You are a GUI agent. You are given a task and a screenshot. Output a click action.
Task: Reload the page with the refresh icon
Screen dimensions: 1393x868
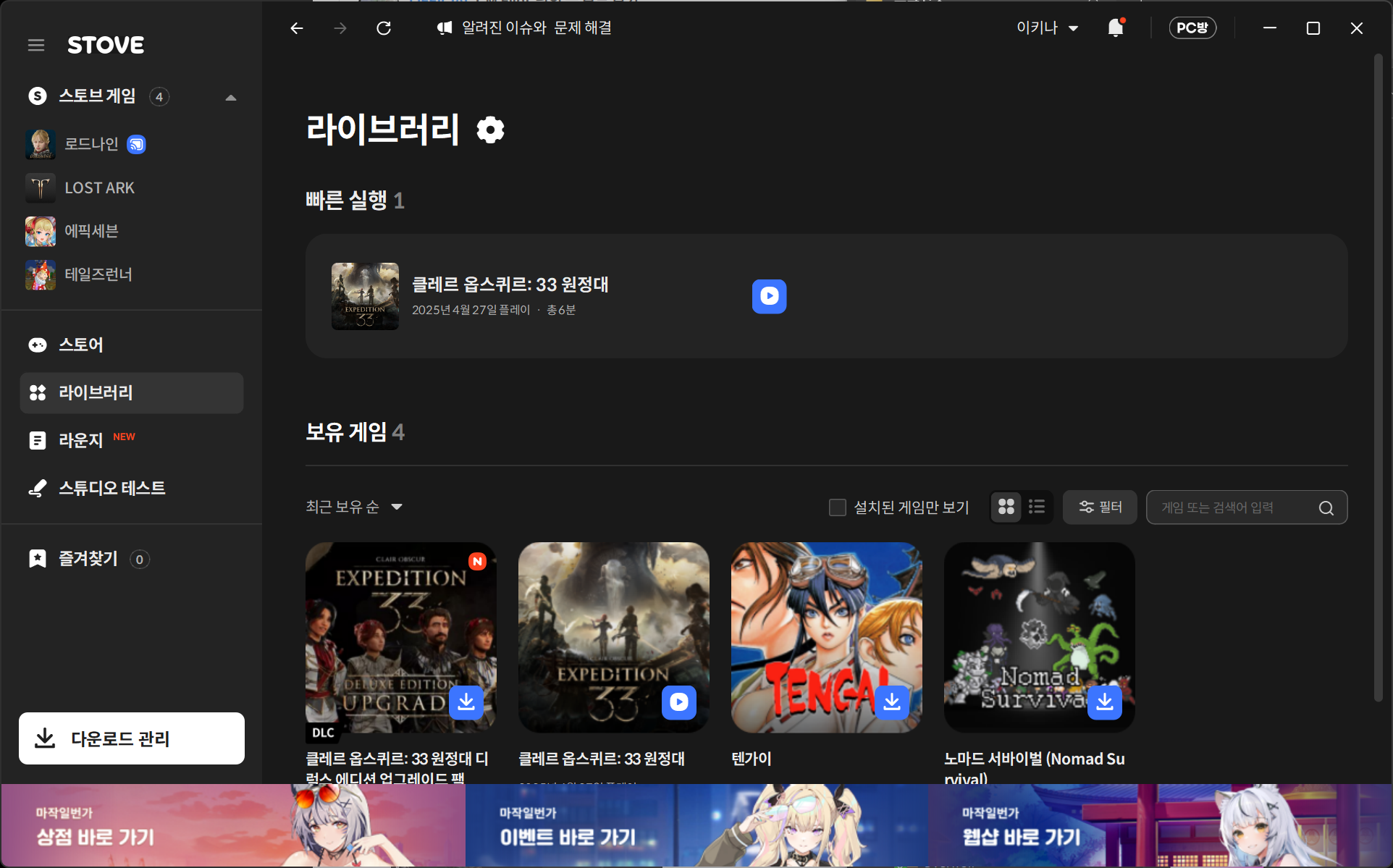[384, 28]
